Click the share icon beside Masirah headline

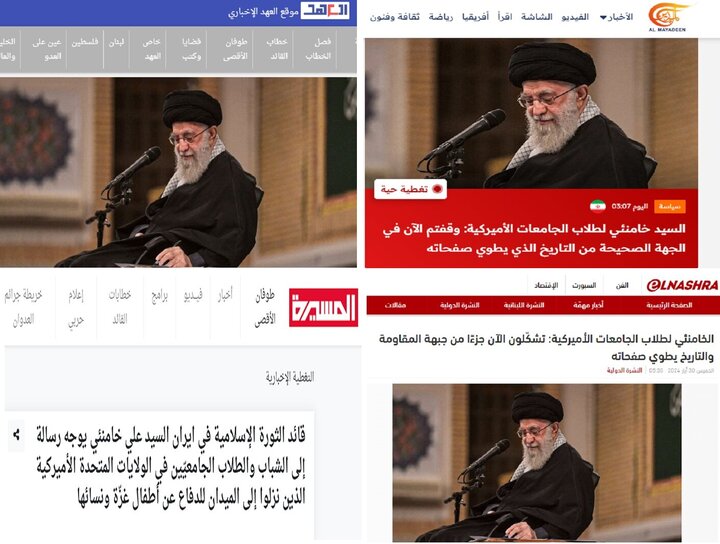pos(17,434)
